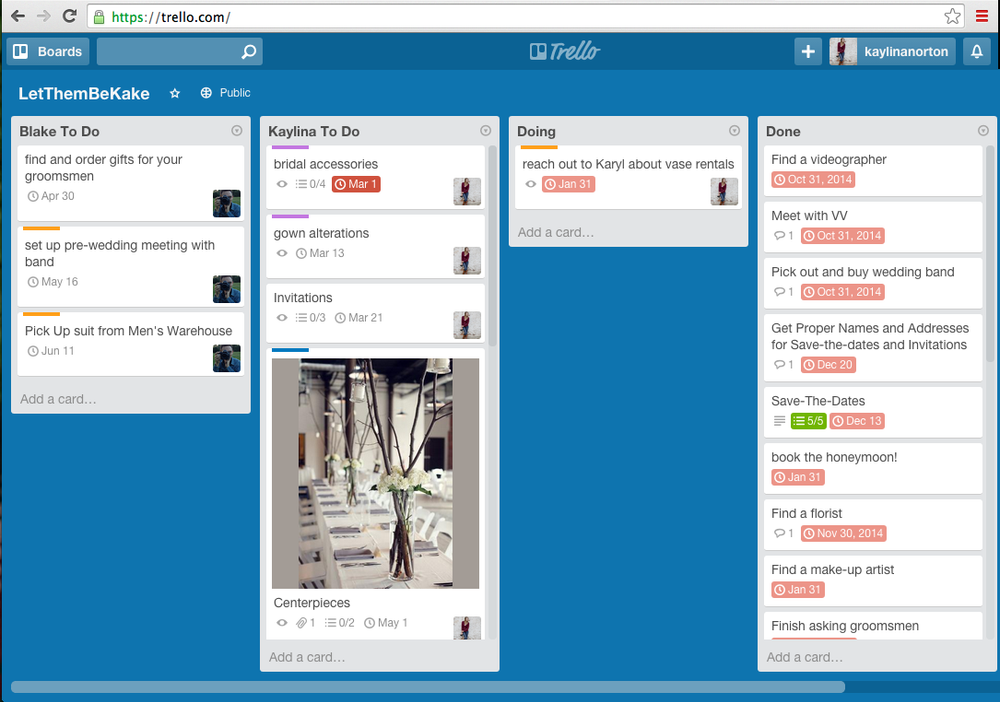Reload the page in the browser
This screenshot has height=702, width=1000.
[70, 16]
